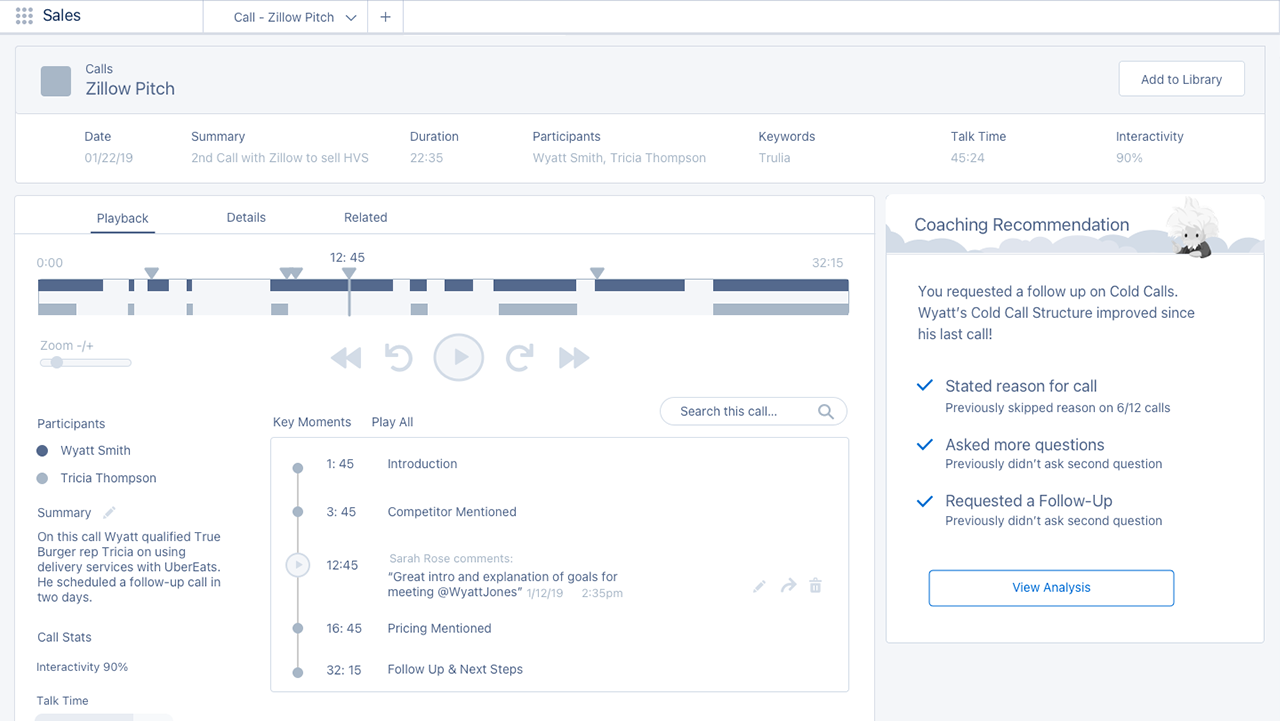Viewport: 1280px width, 721px height.
Task: Edit Sarah Rose's comment with pencil icon
Action: 760,586
